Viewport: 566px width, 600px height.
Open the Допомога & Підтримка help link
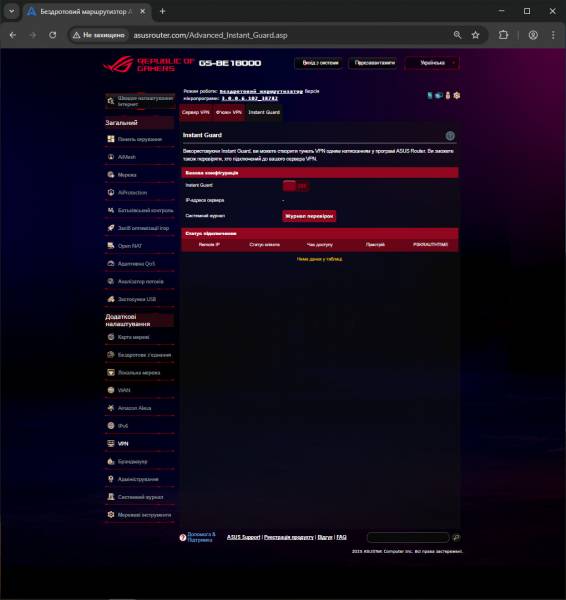[201, 537]
